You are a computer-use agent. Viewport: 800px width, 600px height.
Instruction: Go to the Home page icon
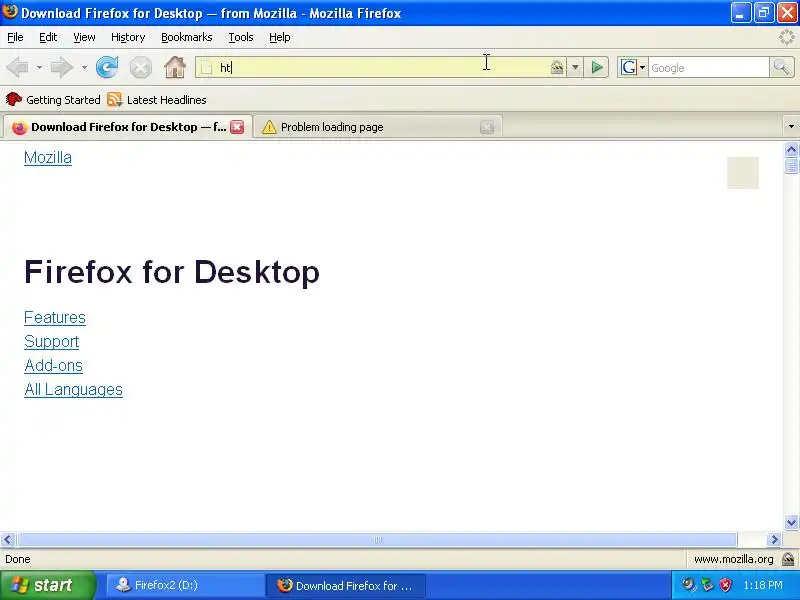pos(175,67)
